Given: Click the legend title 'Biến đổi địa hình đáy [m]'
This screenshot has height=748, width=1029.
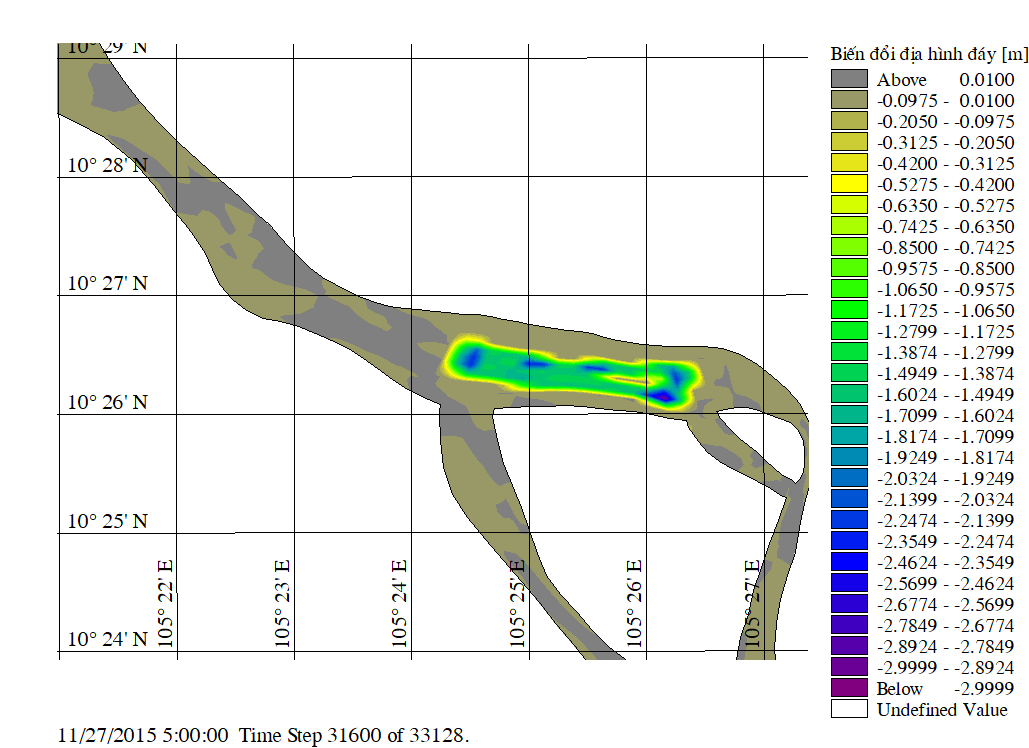Looking at the screenshot, I should coord(929,53).
